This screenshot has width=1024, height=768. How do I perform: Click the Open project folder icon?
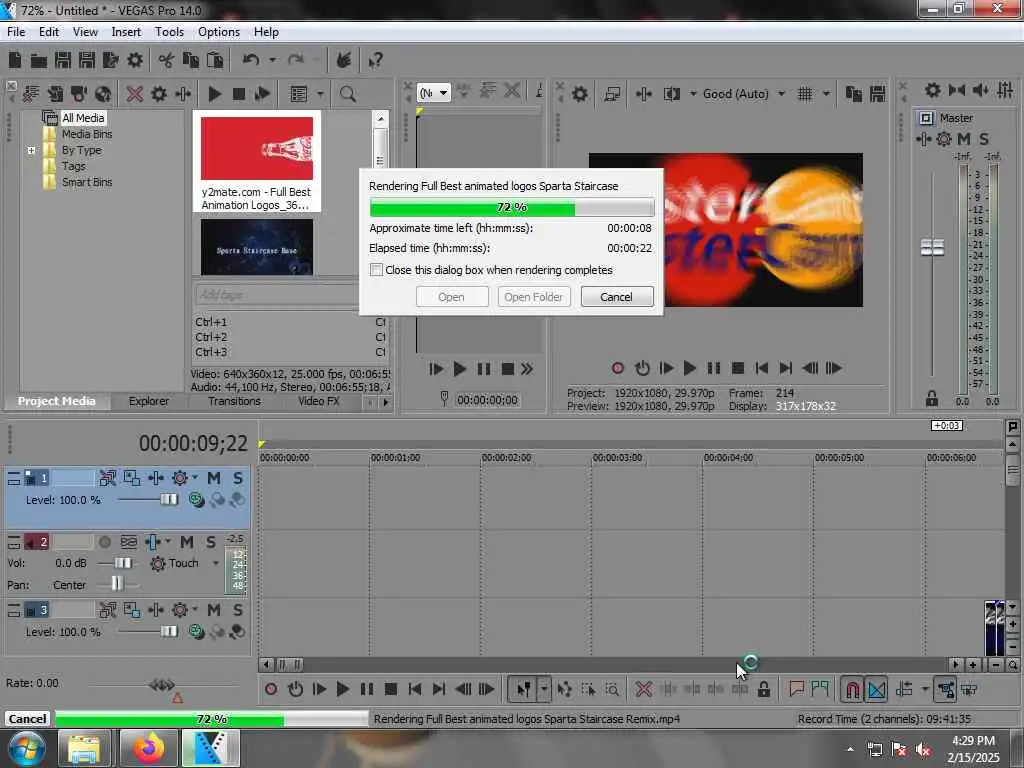click(39, 61)
